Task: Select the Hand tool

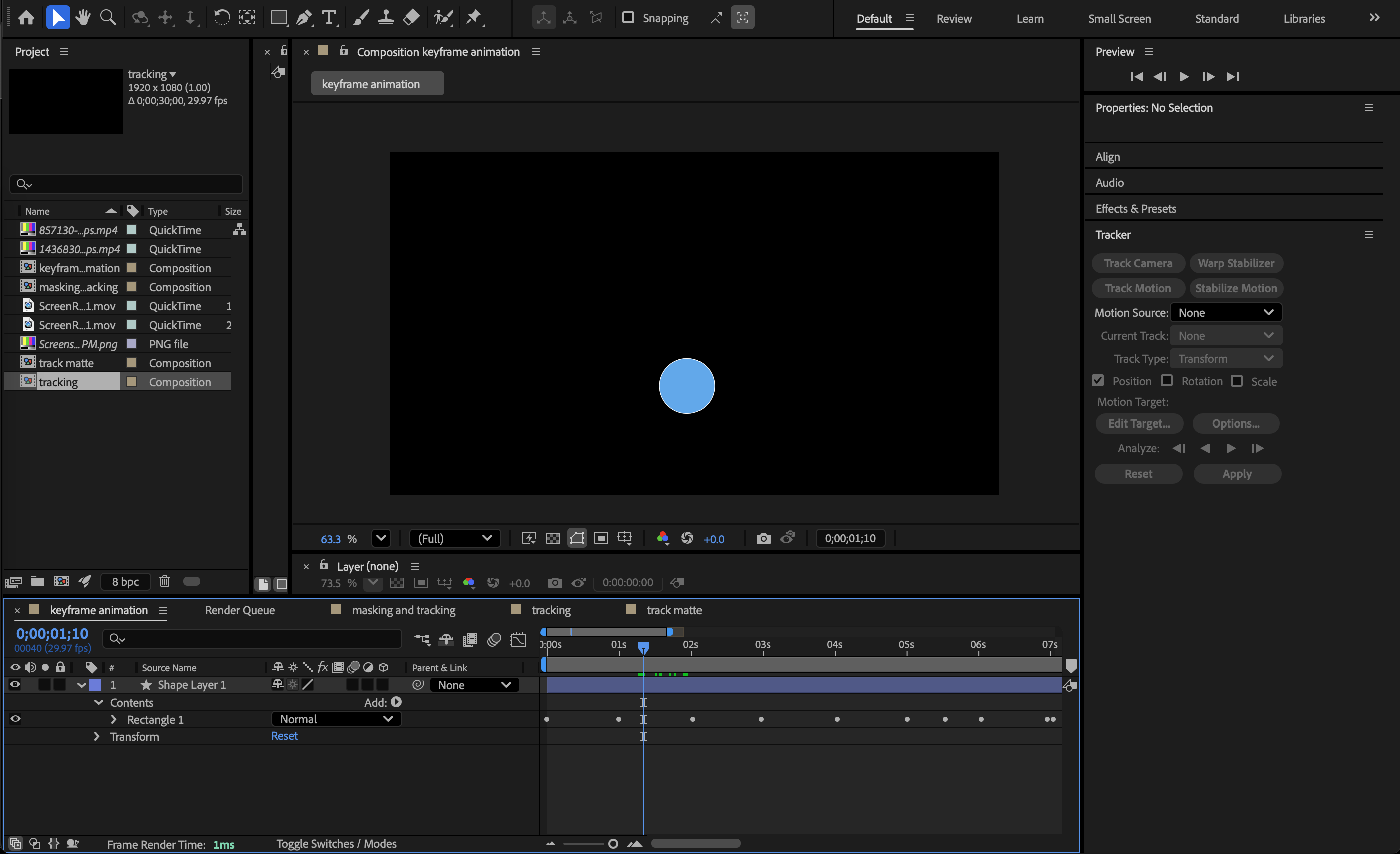Action: click(x=83, y=18)
